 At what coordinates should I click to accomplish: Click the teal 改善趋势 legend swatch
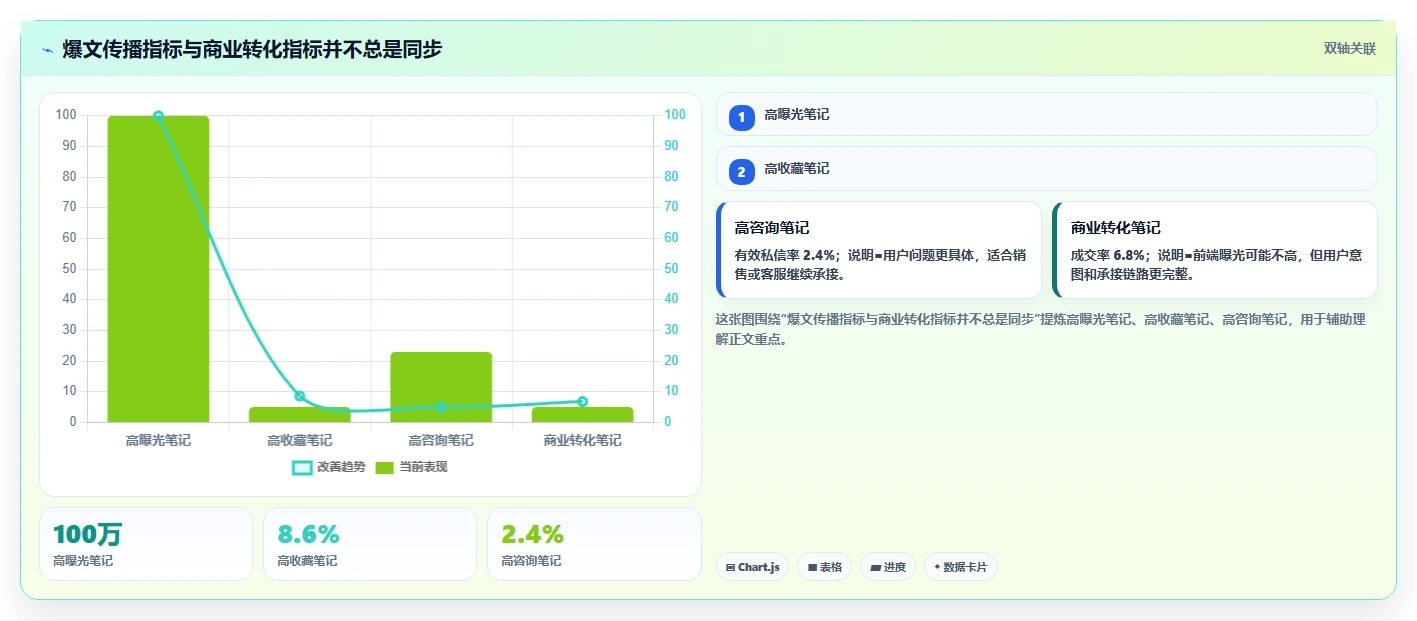tap(302, 467)
